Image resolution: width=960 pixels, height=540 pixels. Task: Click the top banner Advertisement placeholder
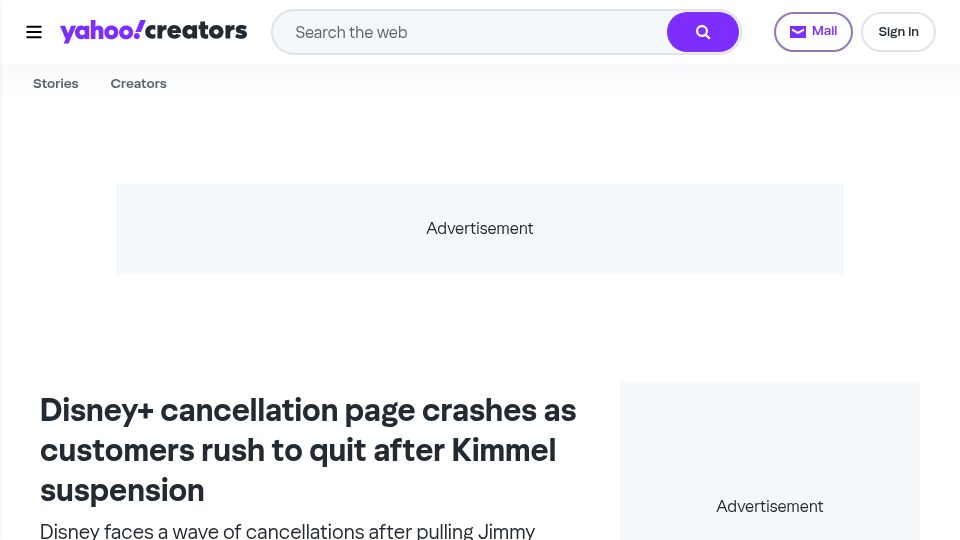click(x=480, y=228)
